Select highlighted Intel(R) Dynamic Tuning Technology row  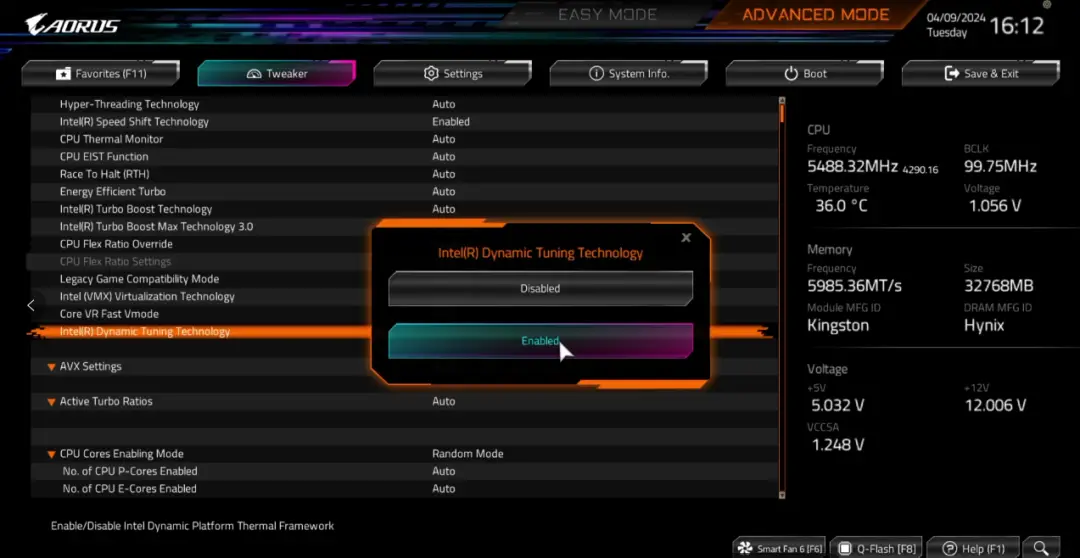[145, 331]
